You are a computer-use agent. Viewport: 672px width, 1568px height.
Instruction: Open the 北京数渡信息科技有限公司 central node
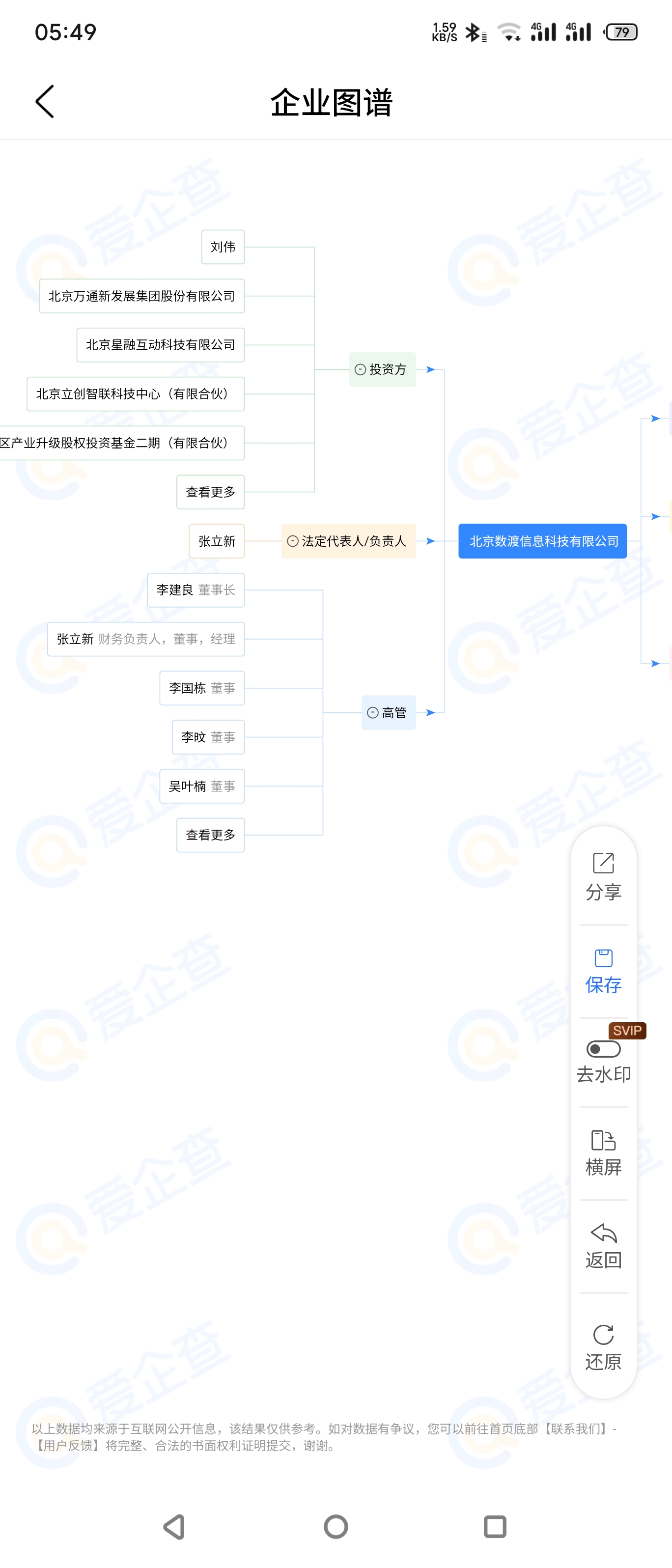tap(542, 541)
